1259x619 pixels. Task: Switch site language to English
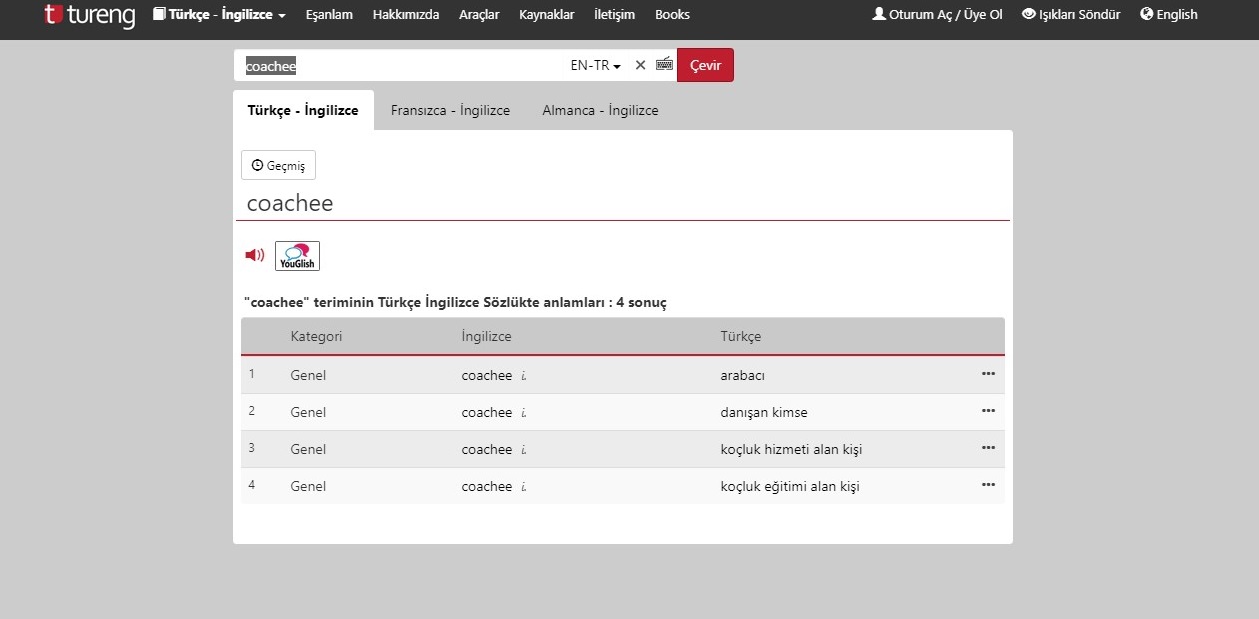pos(1168,15)
